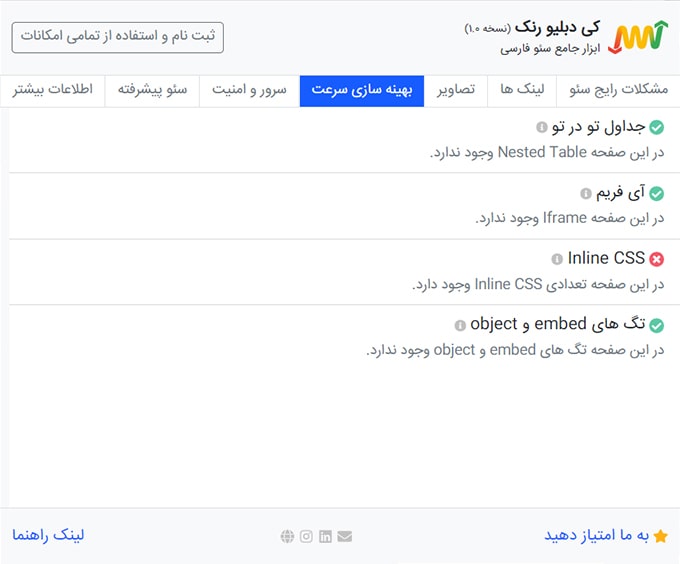Screen dimensions: 680x564
Task: Click info icon next to آی فریم
Action: click(x=586, y=193)
